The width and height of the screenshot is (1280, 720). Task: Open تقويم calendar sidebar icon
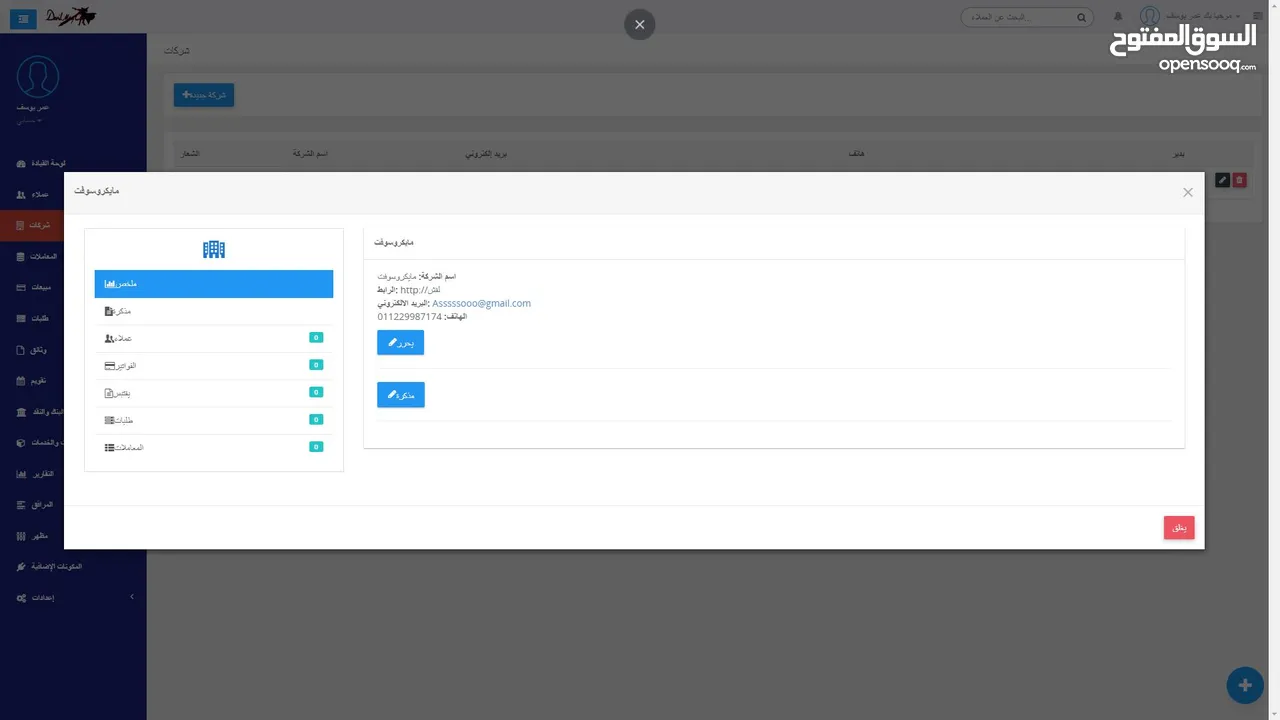pyautogui.click(x=22, y=381)
